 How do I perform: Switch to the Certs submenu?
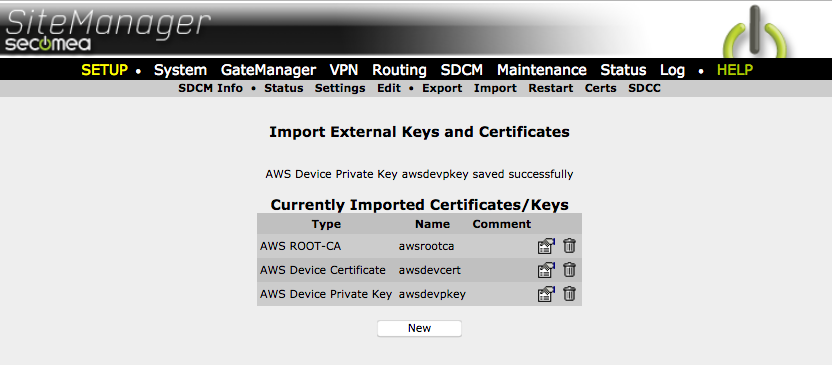(601, 89)
